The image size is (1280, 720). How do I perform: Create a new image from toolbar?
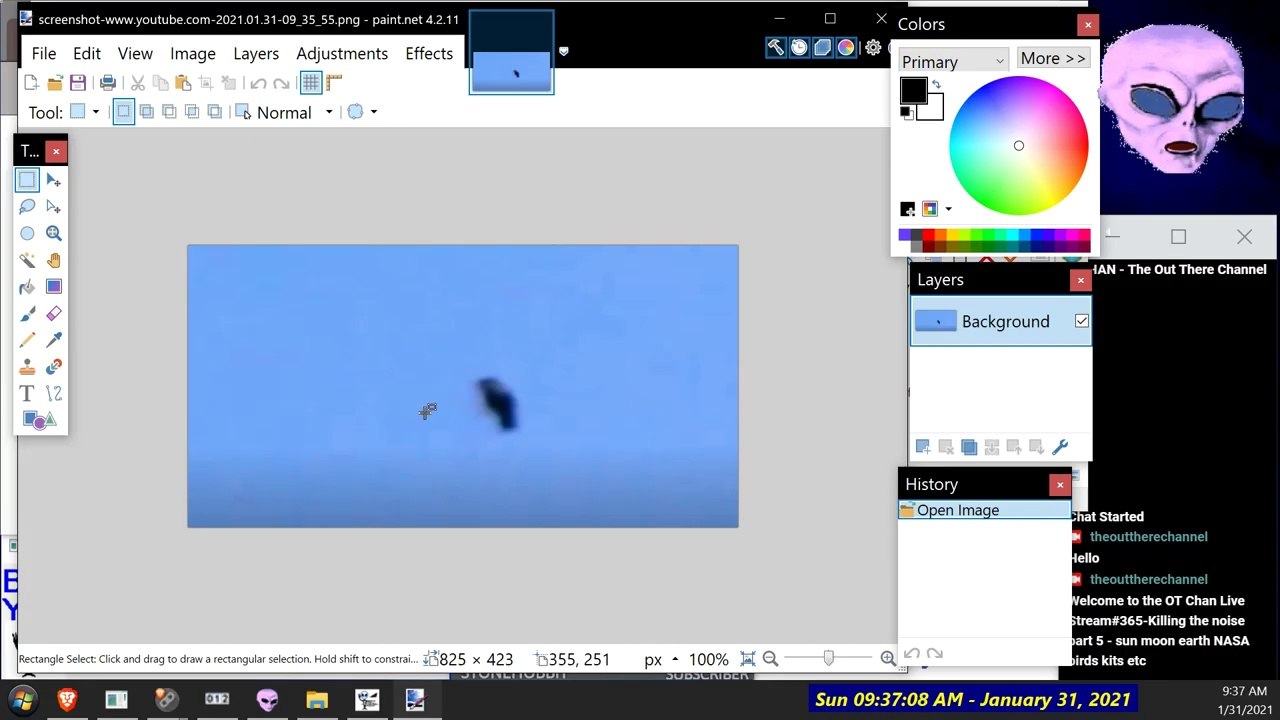[x=31, y=83]
